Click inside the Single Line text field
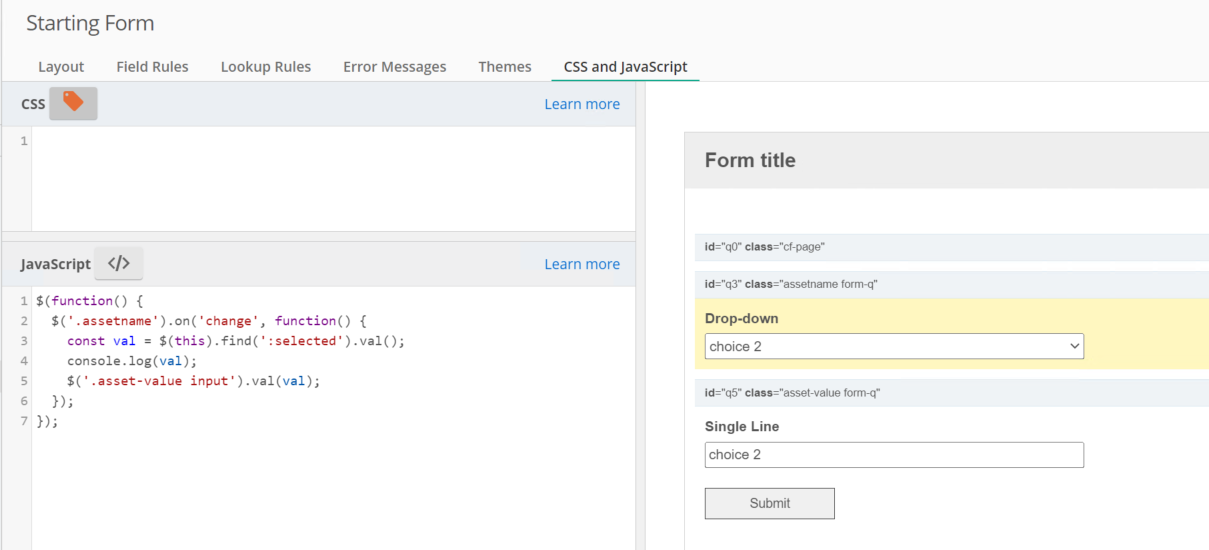Screen dimensions: 1209x550 893,455
